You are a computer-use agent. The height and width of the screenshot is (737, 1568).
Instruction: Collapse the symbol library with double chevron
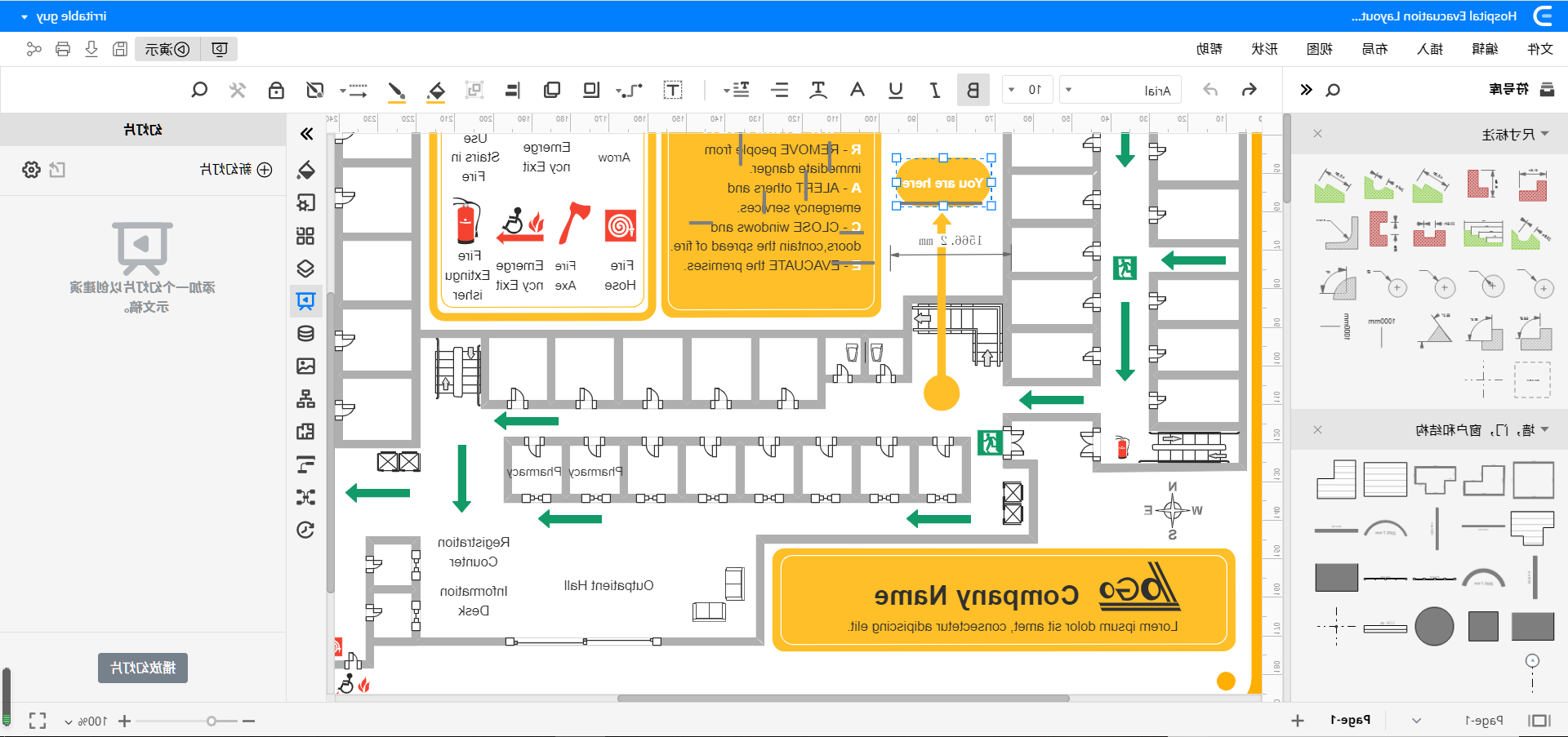pyautogui.click(x=1306, y=90)
